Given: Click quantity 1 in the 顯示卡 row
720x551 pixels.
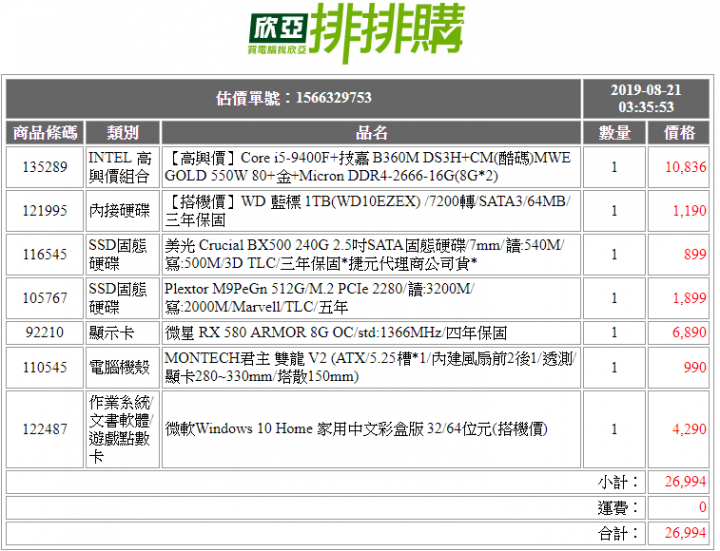Looking at the screenshot, I should click(614, 332).
